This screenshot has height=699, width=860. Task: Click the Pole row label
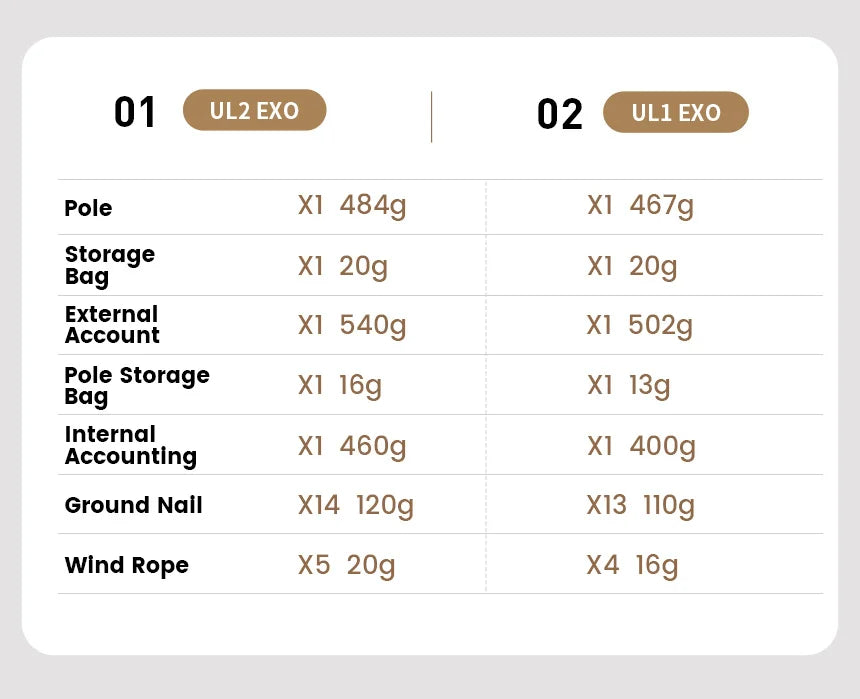pyautogui.click(x=88, y=208)
